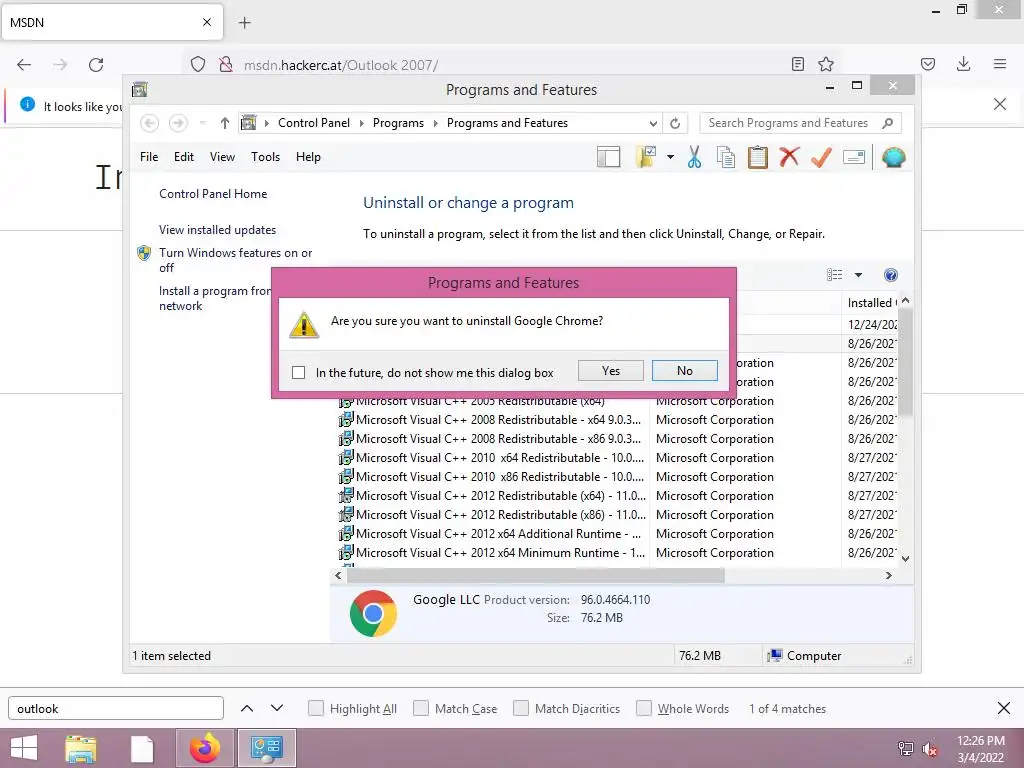Click the Up arrow in the Programs and Features address bar

(x=225, y=123)
